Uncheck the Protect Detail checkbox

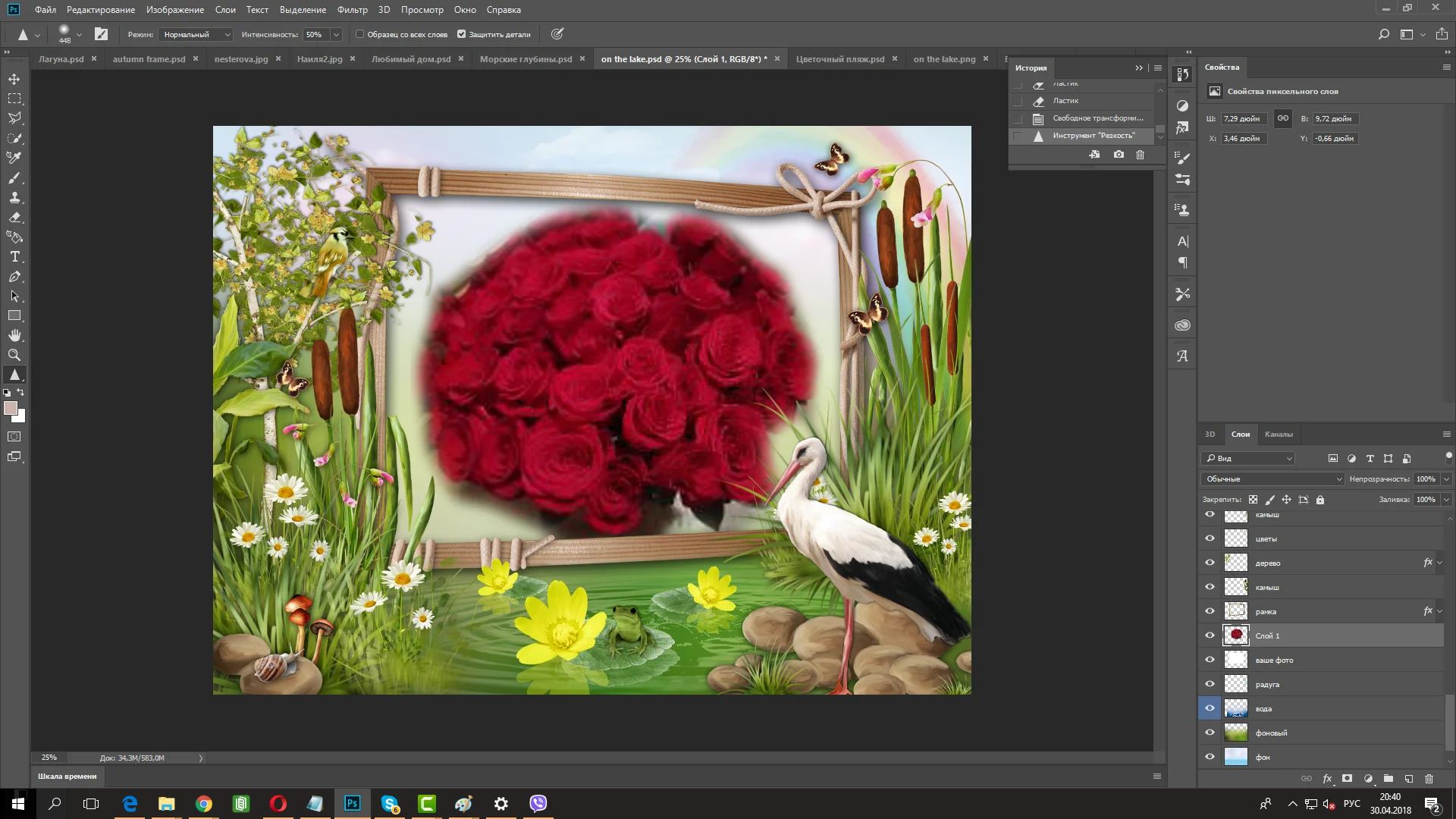point(461,34)
